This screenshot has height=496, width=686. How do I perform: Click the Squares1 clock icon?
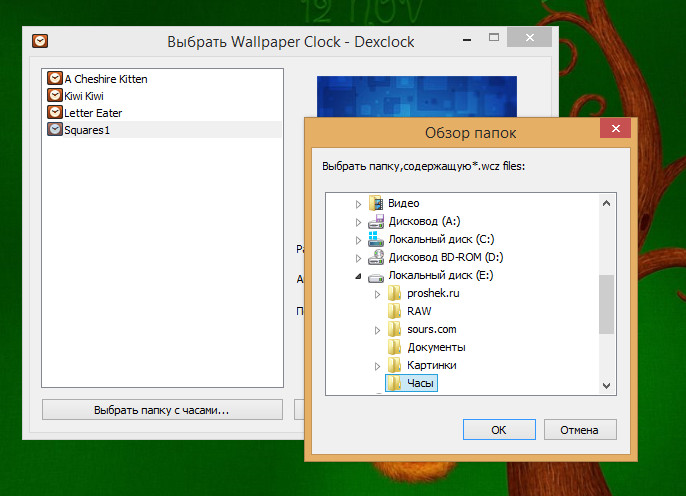pyautogui.click(x=55, y=129)
